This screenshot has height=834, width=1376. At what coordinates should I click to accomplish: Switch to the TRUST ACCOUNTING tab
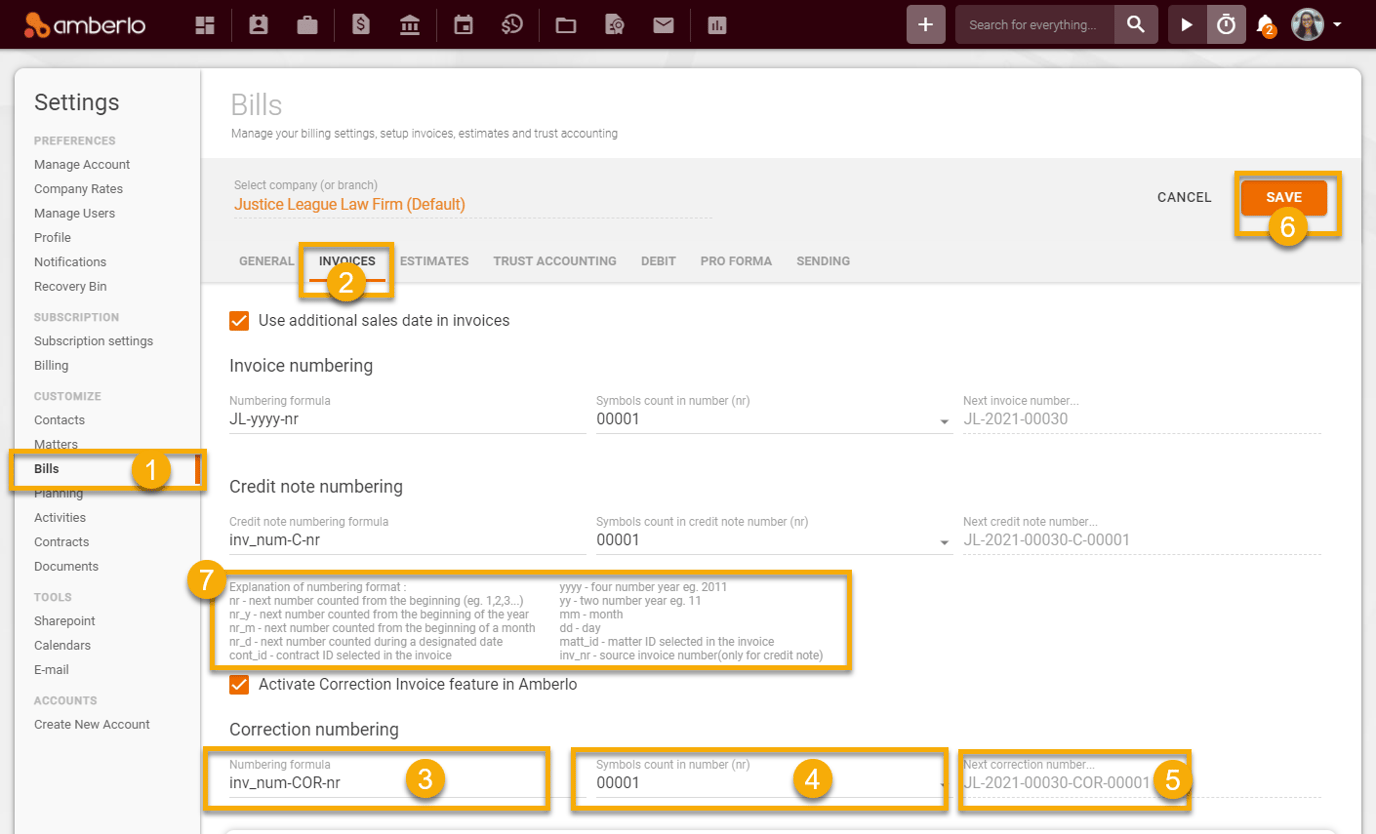click(554, 260)
